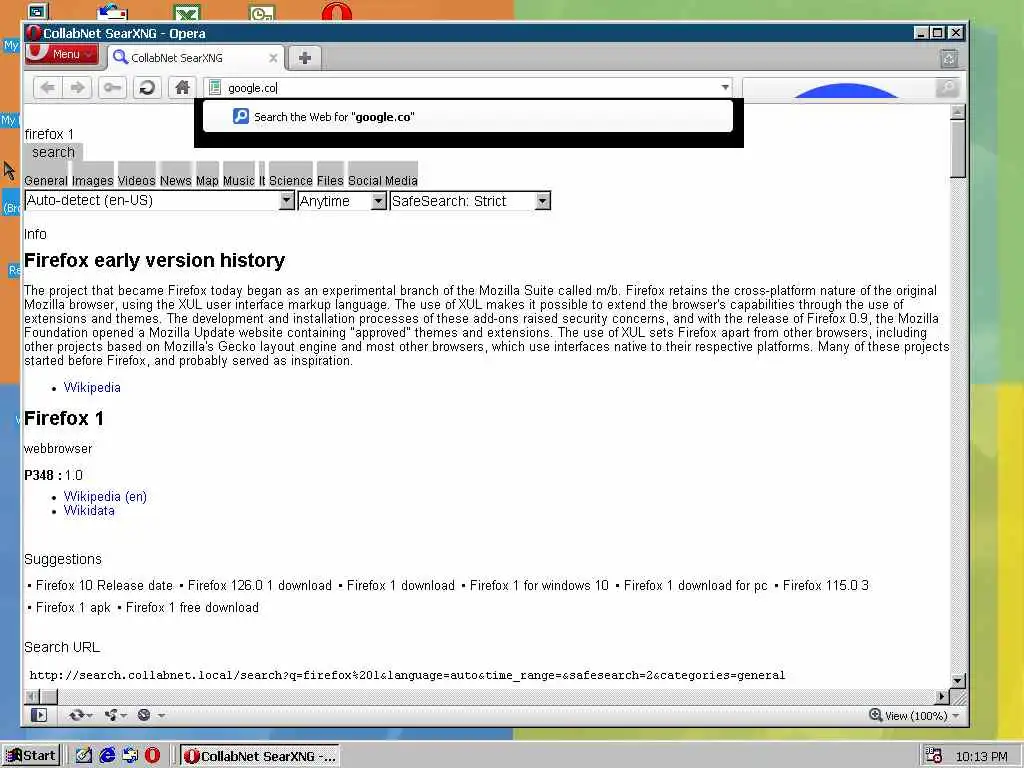Open the Opera Link sync status icon
This screenshot has width=1024, height=768.
(80, 715)
